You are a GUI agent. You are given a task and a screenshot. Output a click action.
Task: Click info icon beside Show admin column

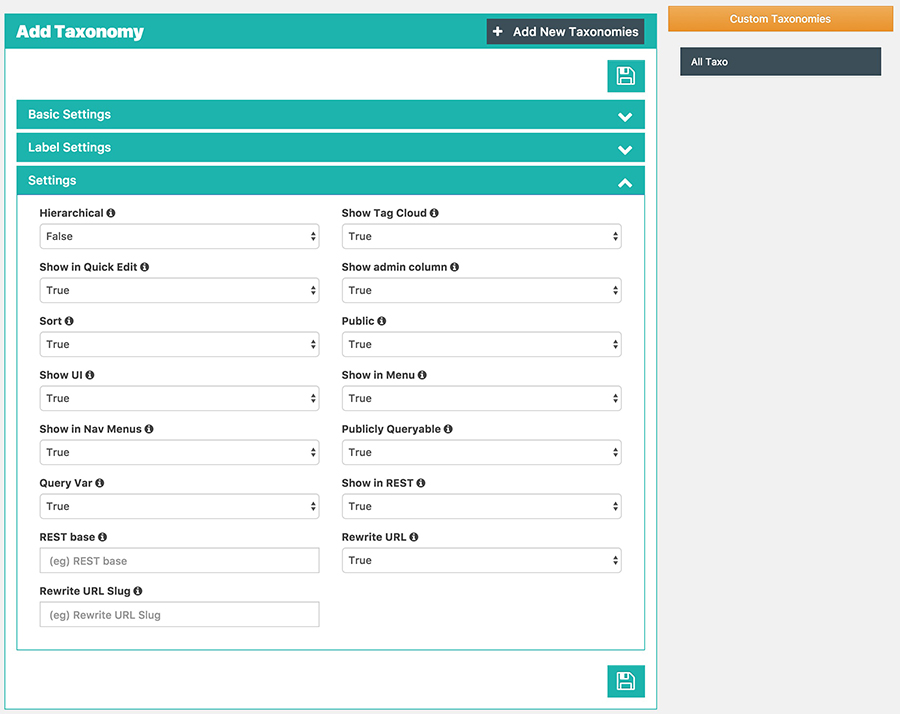point(455,267)
